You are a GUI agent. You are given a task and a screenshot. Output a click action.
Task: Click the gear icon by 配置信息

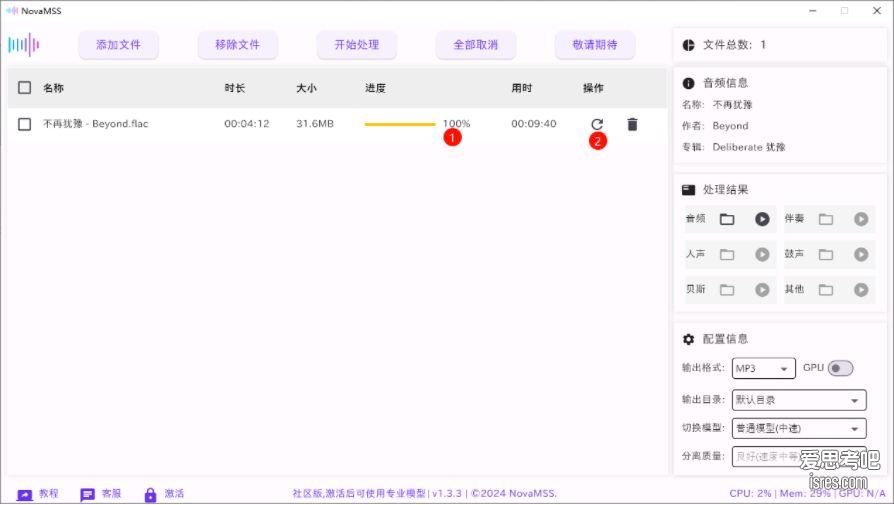pyautogui.click(x=688, y=339)
